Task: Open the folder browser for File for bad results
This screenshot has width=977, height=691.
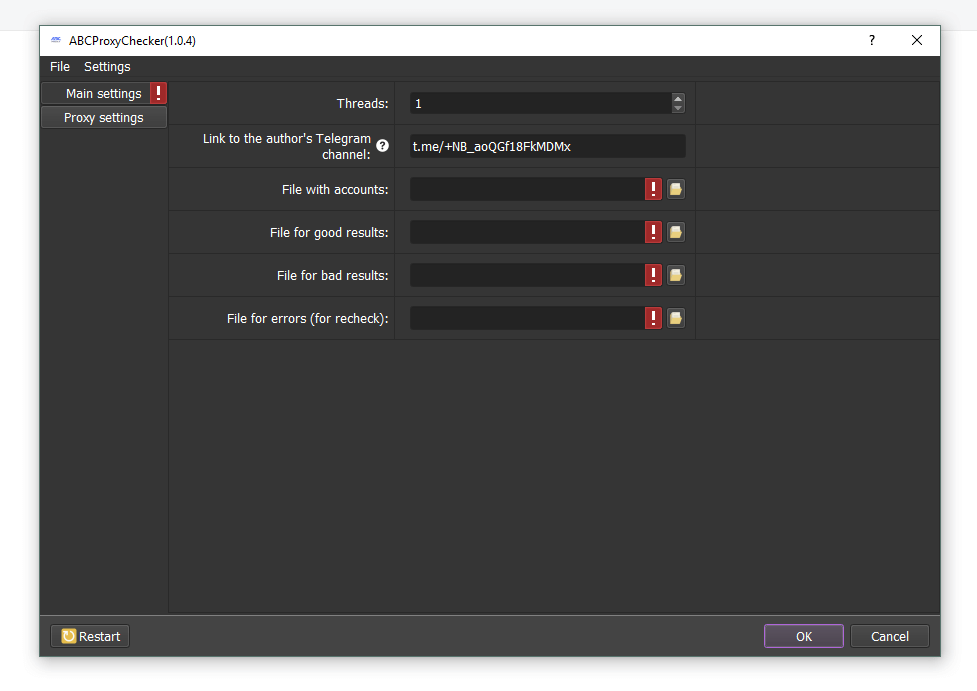Action: [x=675, y=275]
